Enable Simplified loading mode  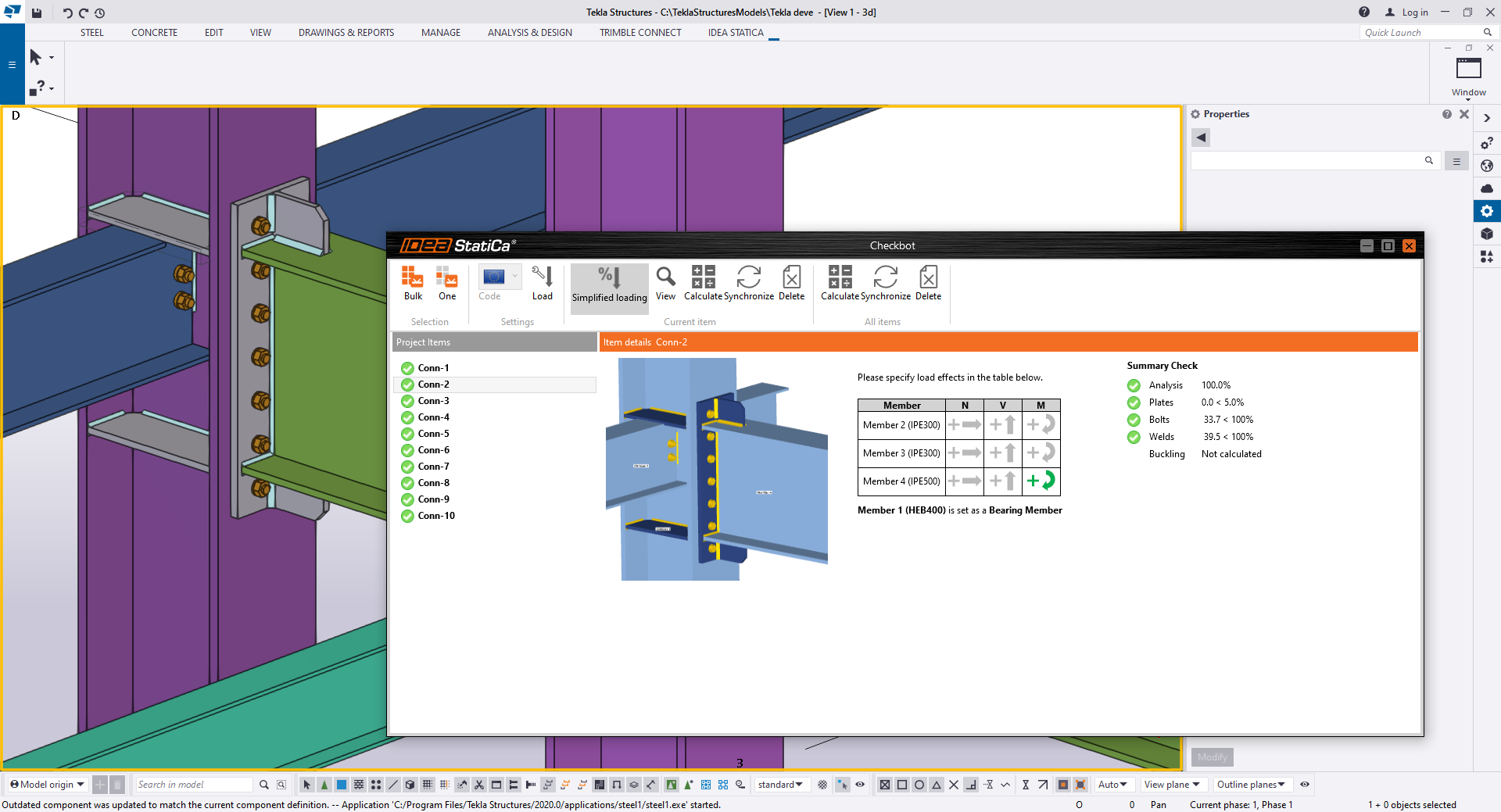pos(609,288)
